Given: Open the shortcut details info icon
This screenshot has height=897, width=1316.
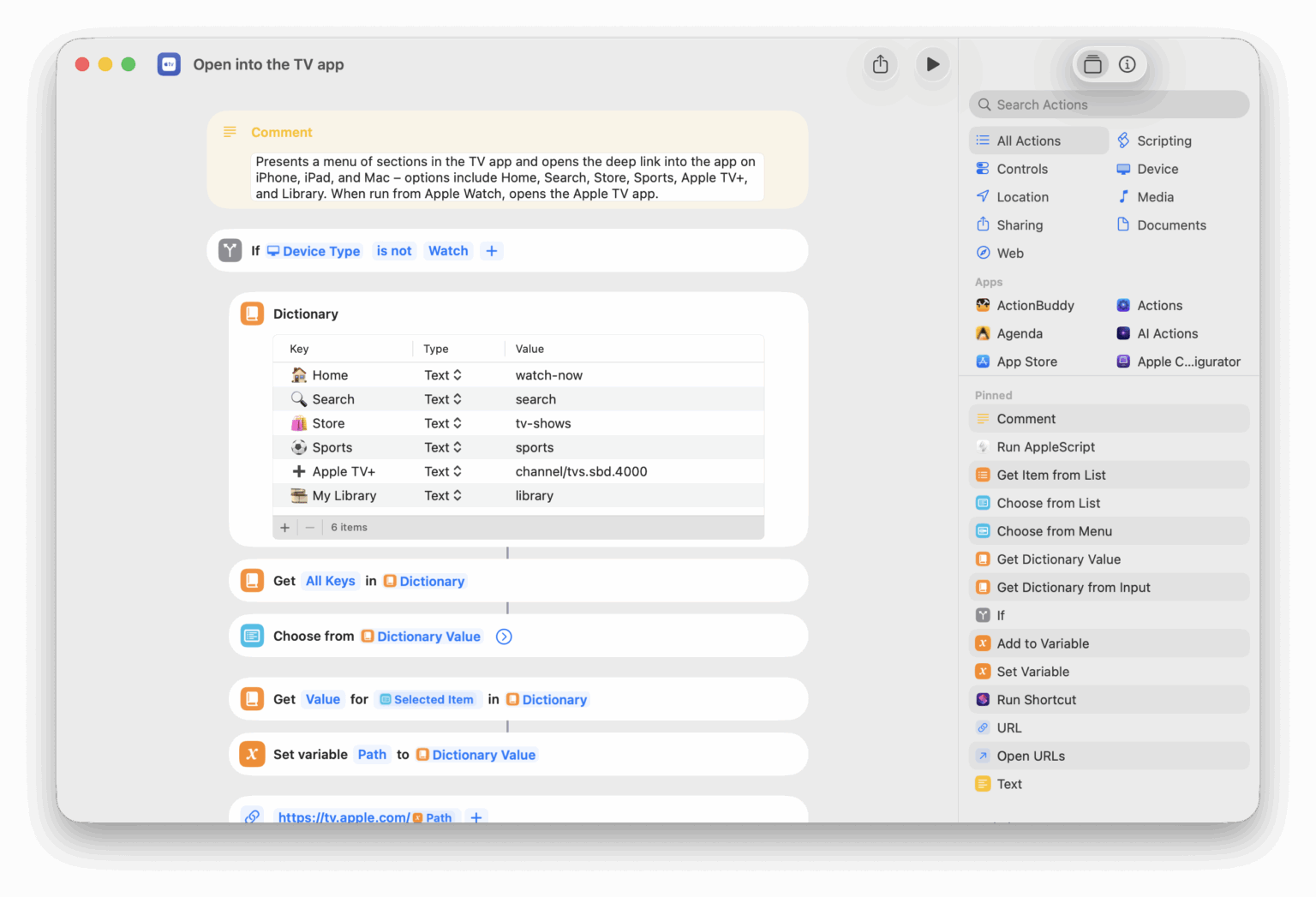Looking at the screenshot, I should pos(1128,64).
